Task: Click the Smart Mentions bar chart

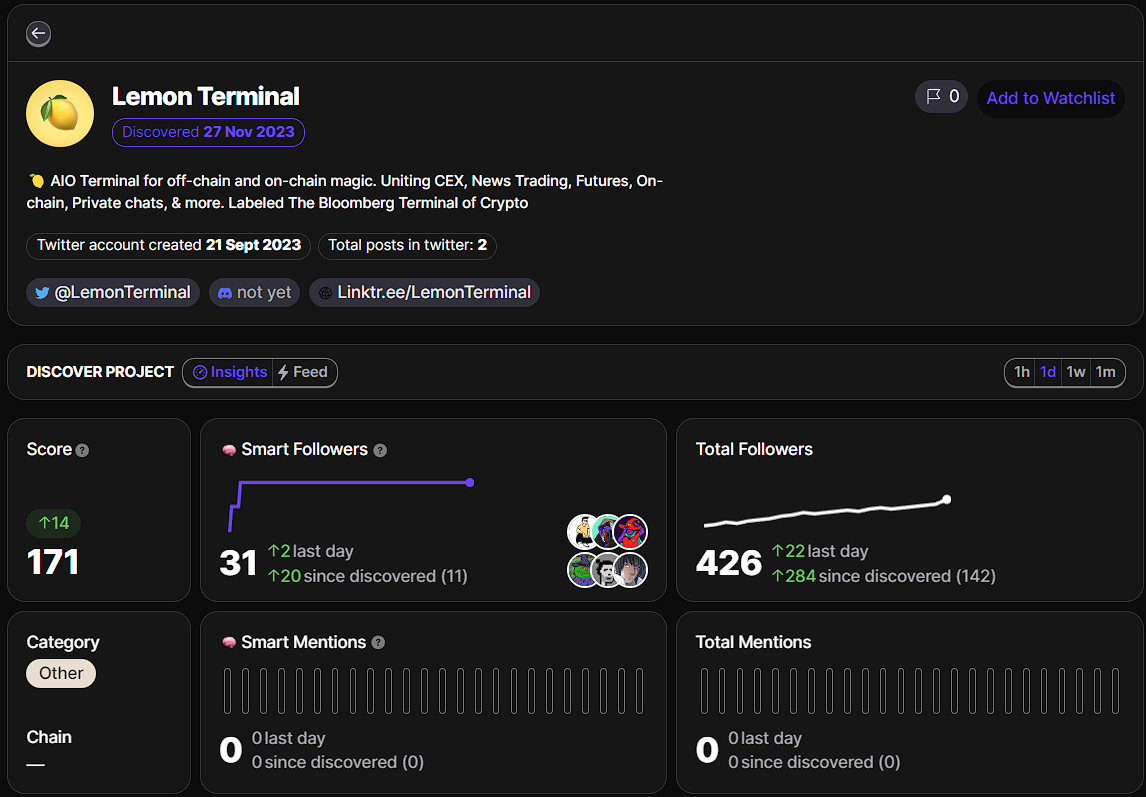Action: 433,691
